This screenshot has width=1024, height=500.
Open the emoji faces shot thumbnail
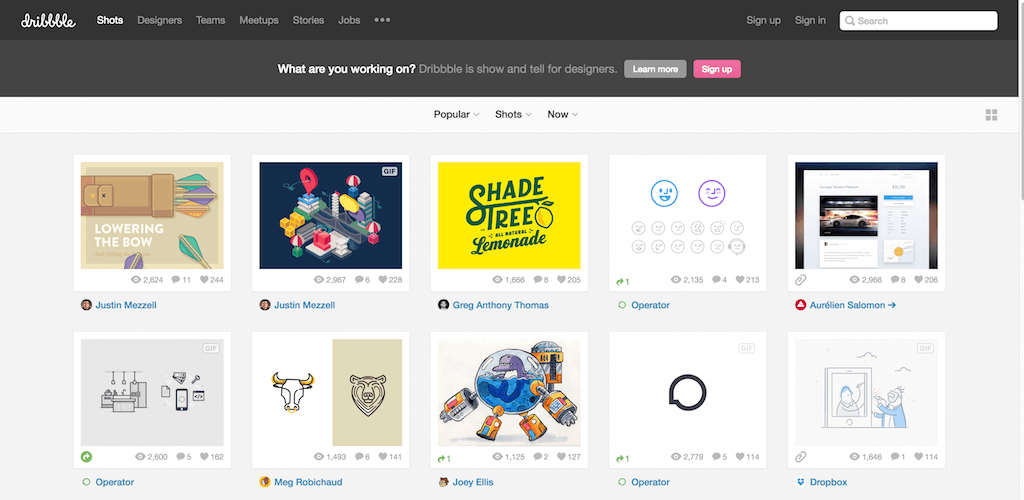pos(688,215)
